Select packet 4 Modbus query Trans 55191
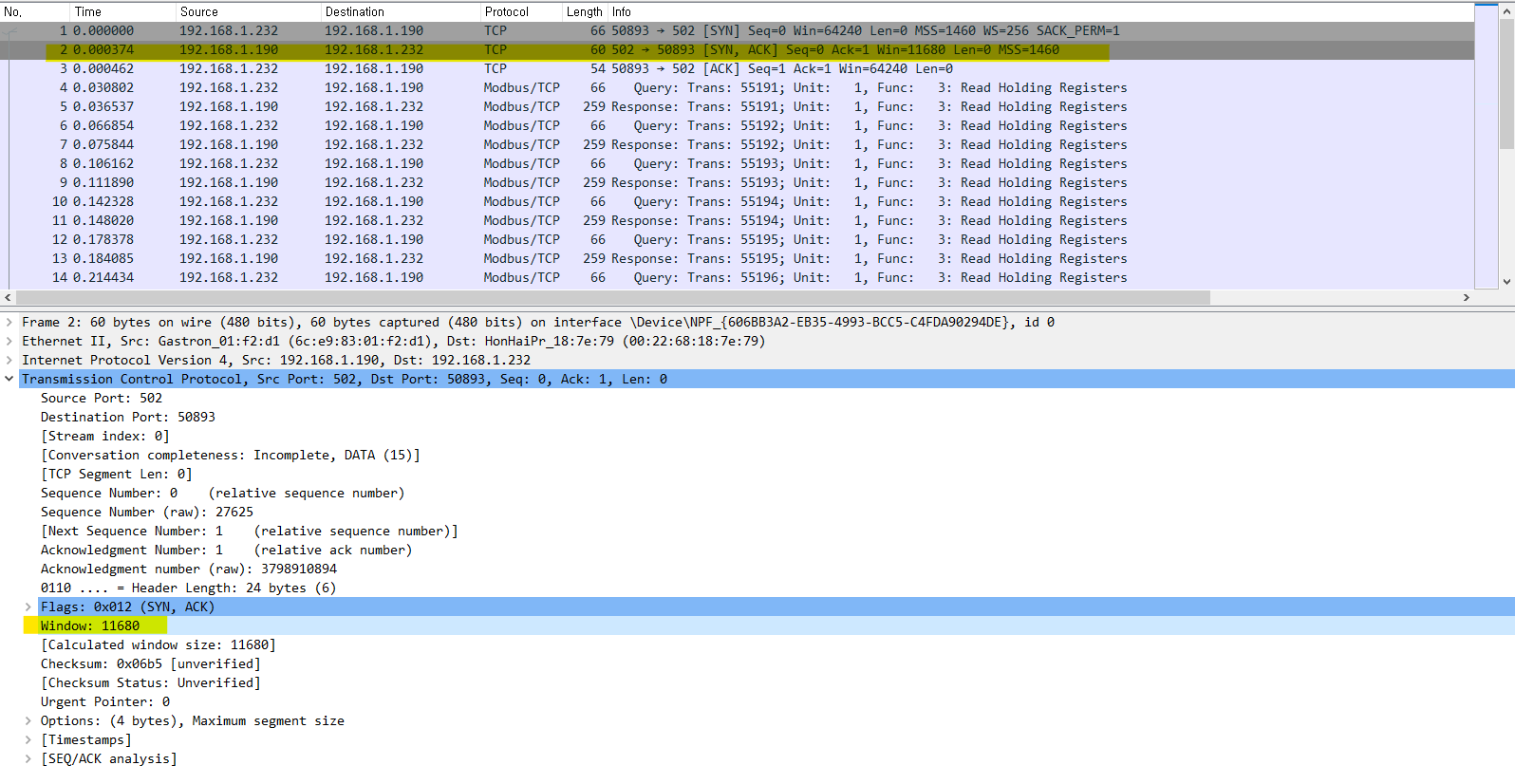Viewport: 1515px width, 784px height. 737,87
